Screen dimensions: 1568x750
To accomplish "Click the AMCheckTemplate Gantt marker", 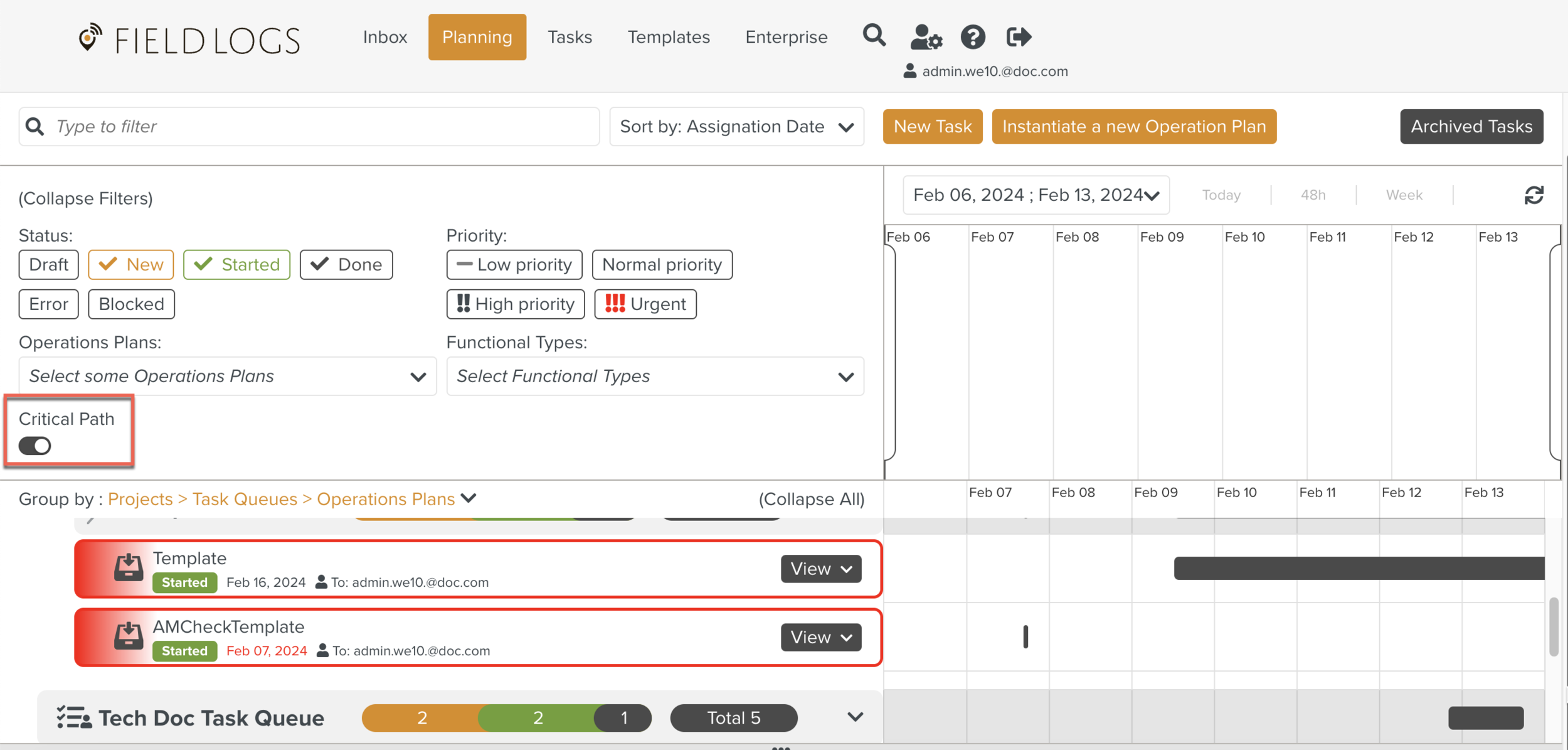I will (1025, 636).
